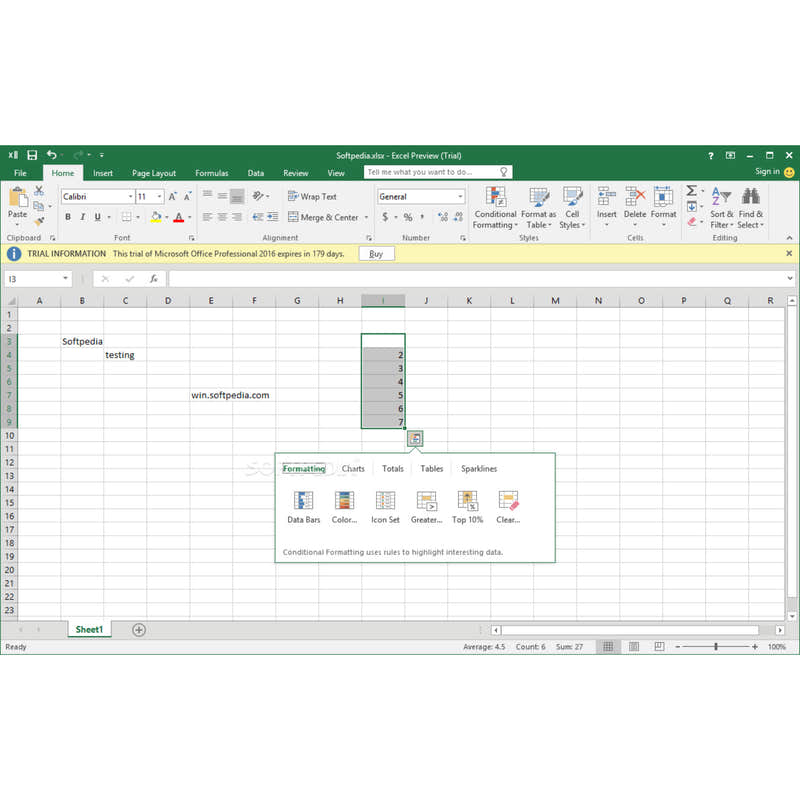Enable Wrap Text for the selection
This screenshot has width=800, height=800.
pyautogui.click(x=315, y=196)
